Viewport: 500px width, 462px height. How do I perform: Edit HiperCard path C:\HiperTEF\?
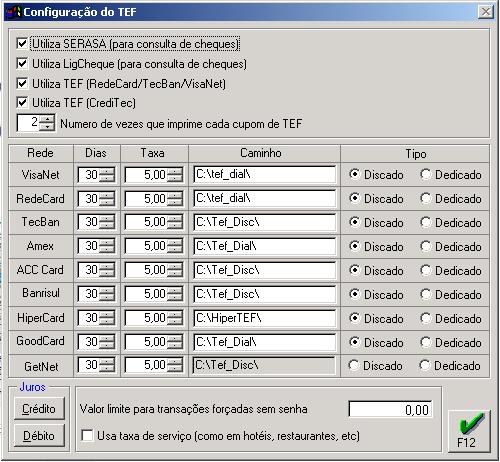[264, 318]
